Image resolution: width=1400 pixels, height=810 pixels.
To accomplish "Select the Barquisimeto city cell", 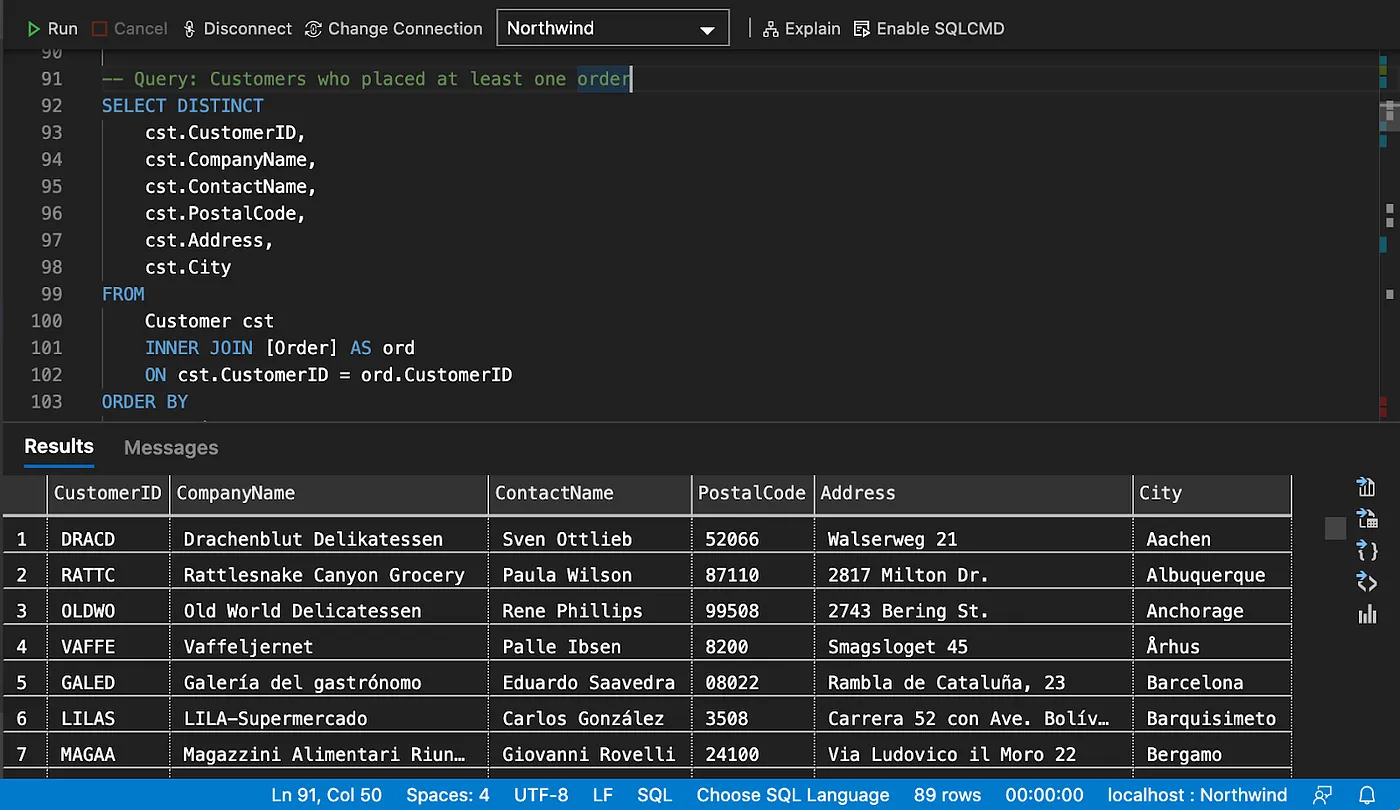I will (x=1212, y=719).
